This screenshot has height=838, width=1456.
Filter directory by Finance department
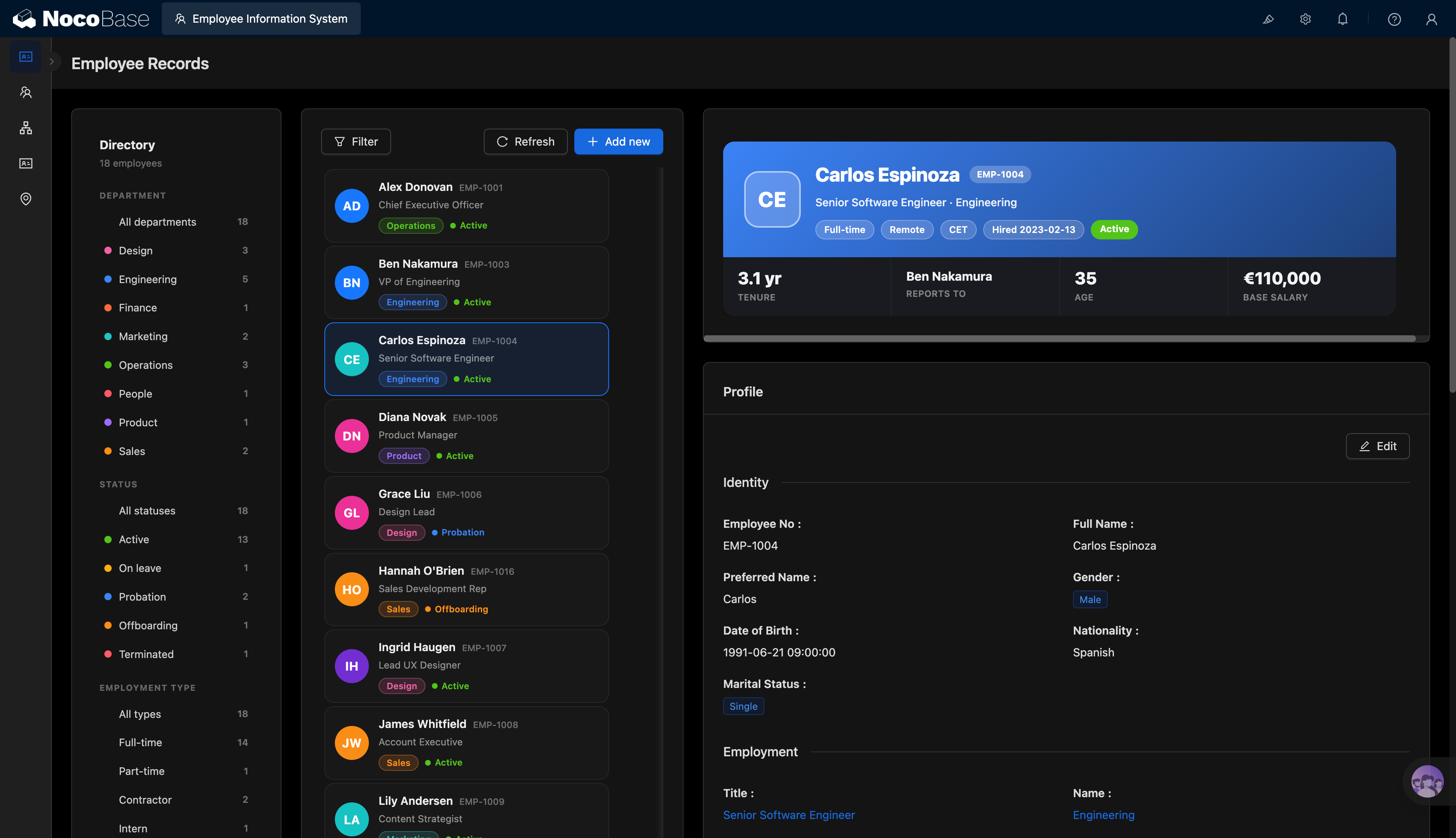click(x=176, y=308)
